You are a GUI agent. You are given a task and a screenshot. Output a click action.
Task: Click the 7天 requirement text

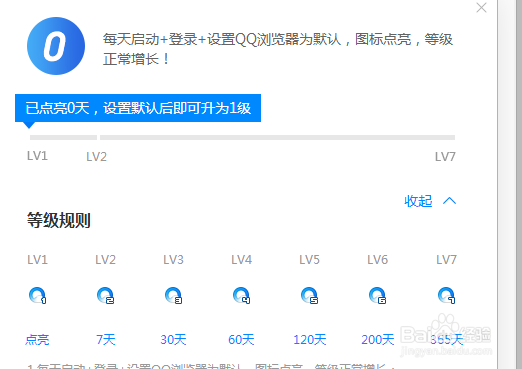click(x=106, y=340)
